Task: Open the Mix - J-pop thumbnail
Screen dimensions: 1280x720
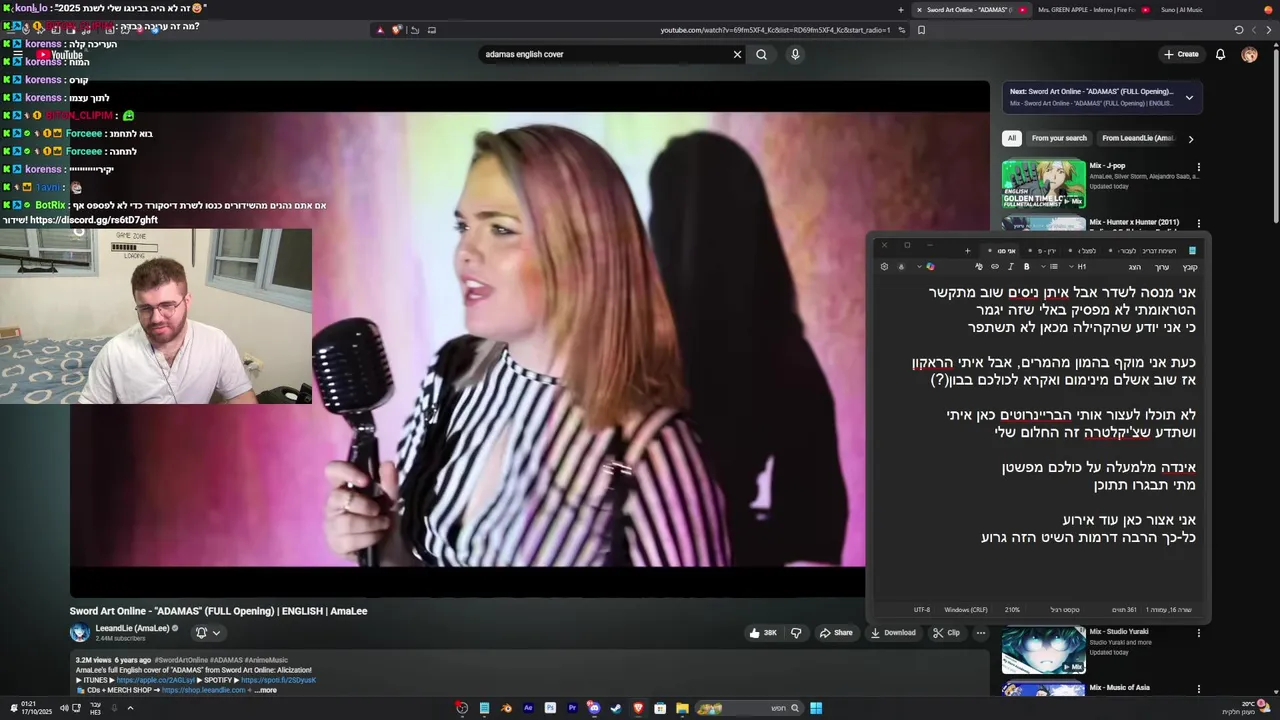Action: tap(1044, 184)
